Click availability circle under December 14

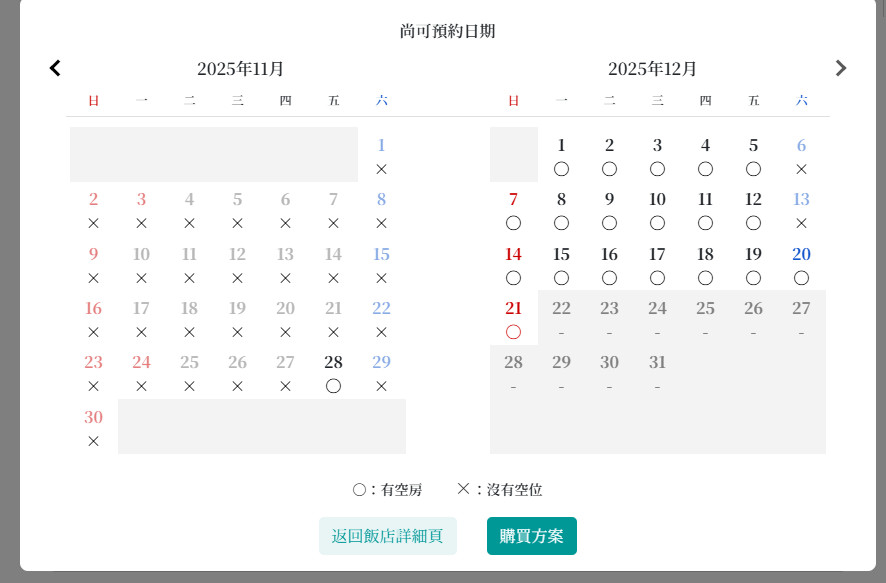(x=513, y=278)
